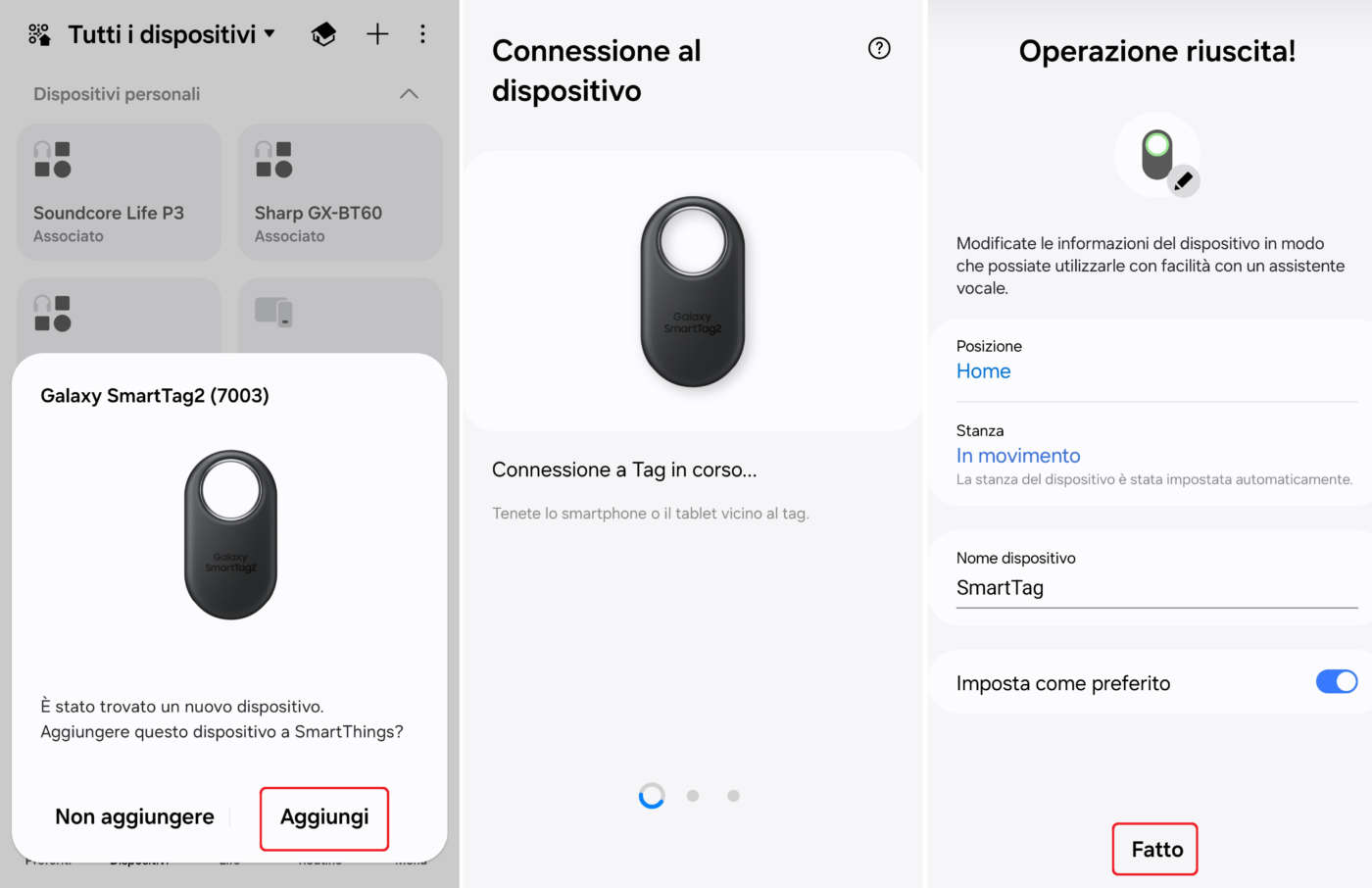Tap the Sharp GX-BT60 device icon

(x=273, y=160)
